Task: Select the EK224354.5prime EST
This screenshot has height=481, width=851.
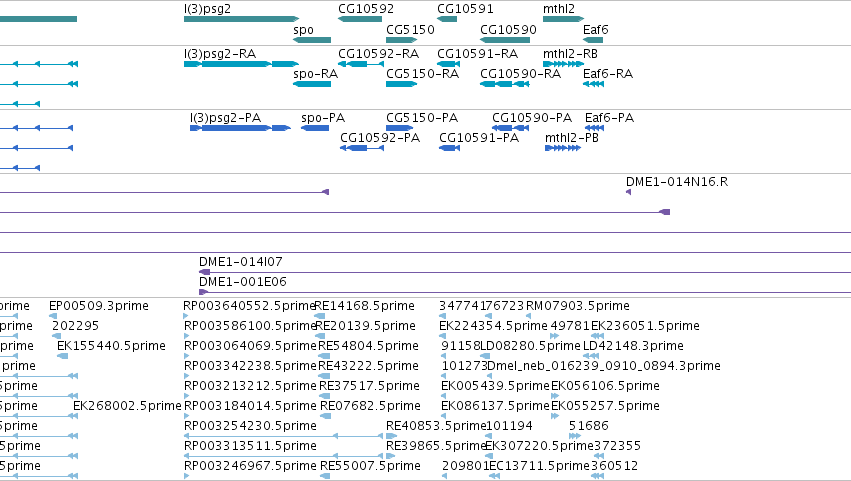Action: point(442,336)
